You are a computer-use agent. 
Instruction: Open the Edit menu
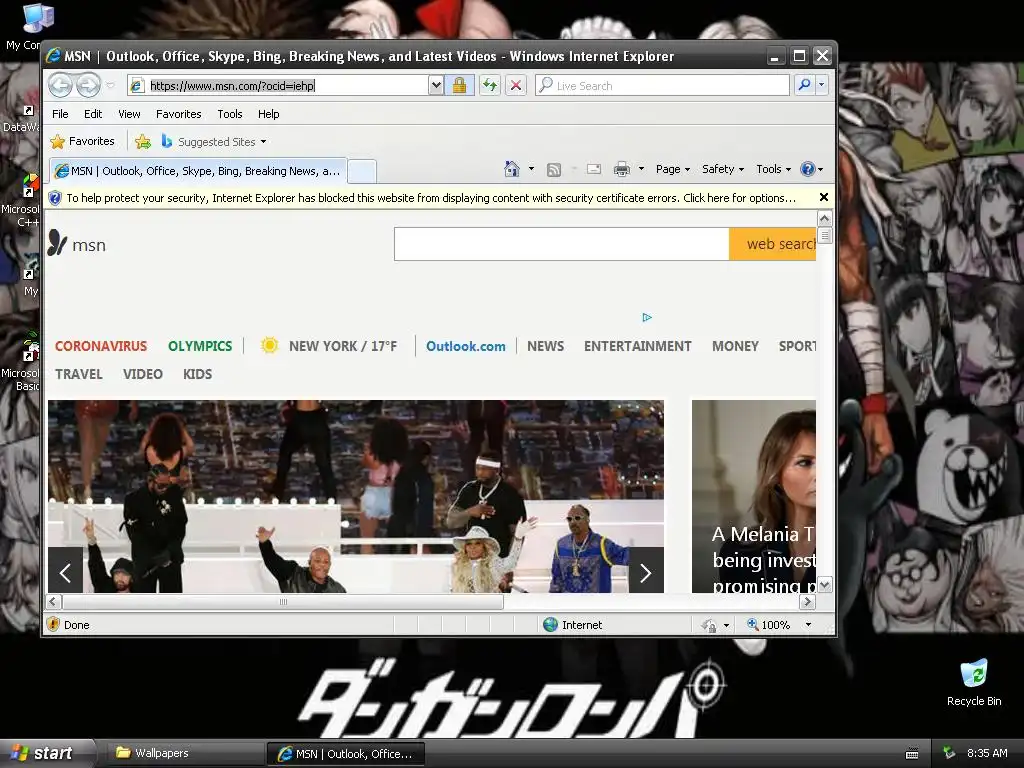point(93,114)
